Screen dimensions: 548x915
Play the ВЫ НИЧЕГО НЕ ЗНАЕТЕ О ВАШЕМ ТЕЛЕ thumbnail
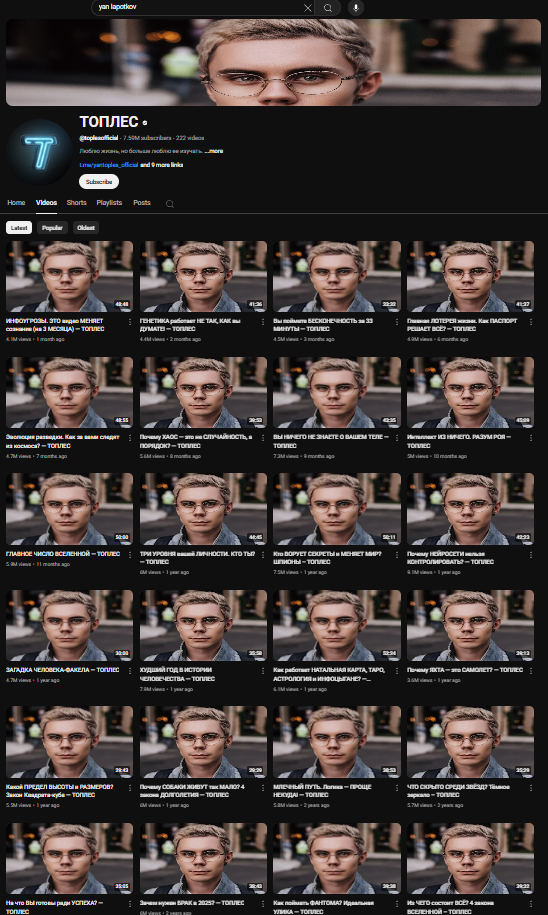tap(337, 392)
